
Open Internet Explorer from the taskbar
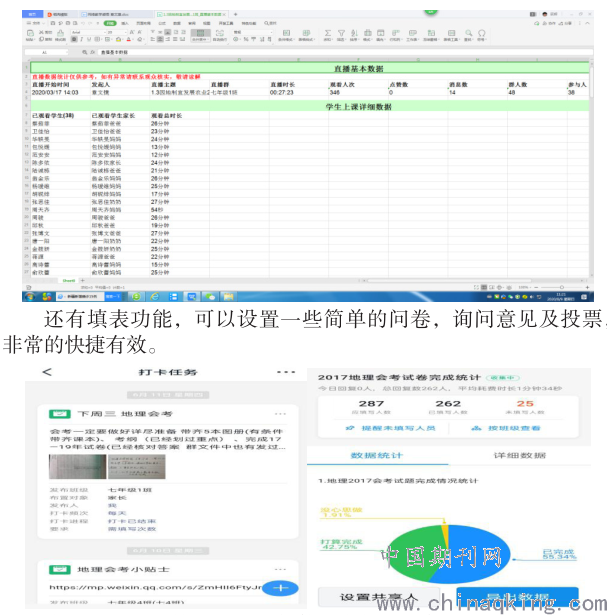pyautogui.click(x=154, y=297)
